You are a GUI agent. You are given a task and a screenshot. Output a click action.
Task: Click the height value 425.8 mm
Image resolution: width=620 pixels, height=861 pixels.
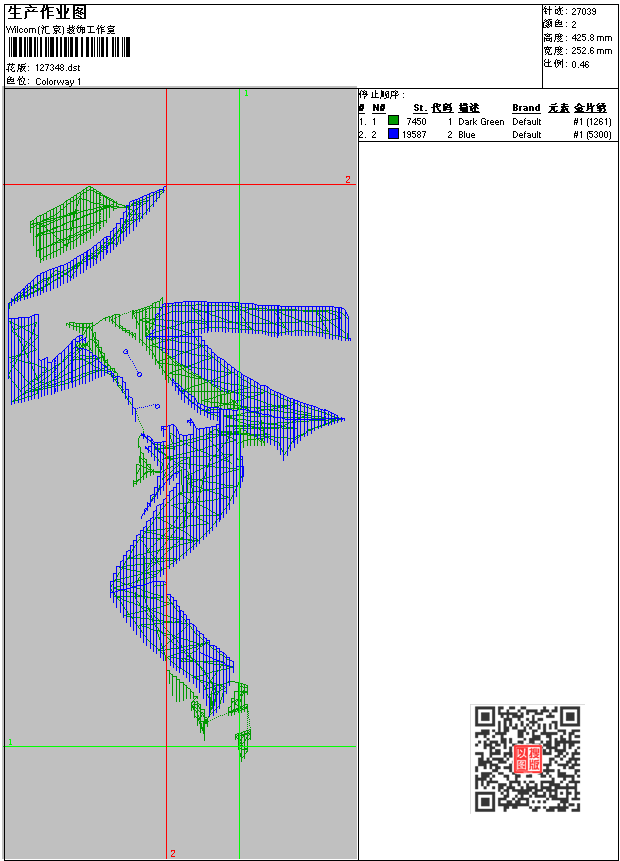(591, 38)
